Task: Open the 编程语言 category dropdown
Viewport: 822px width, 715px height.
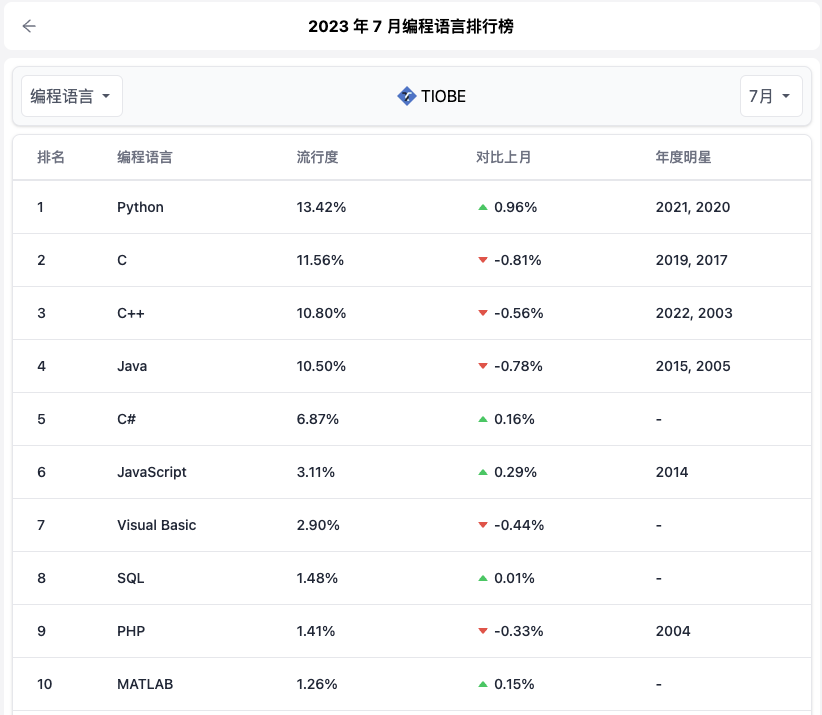Action: pos(72,96)
